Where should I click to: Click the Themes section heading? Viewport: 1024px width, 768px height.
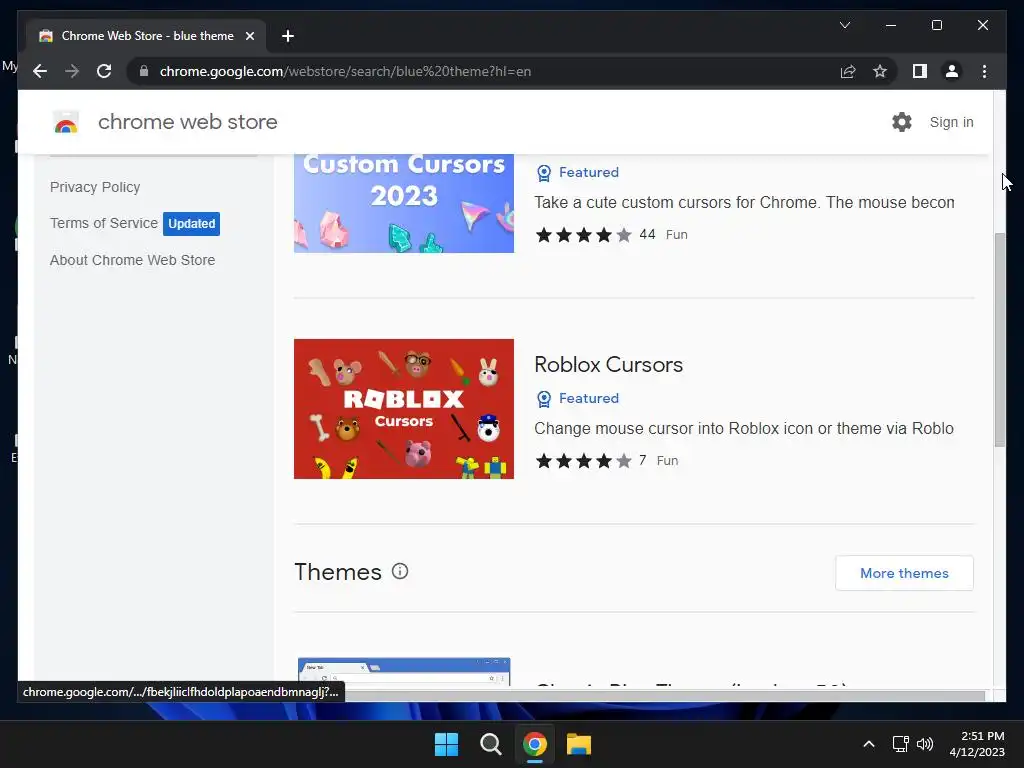338,571
